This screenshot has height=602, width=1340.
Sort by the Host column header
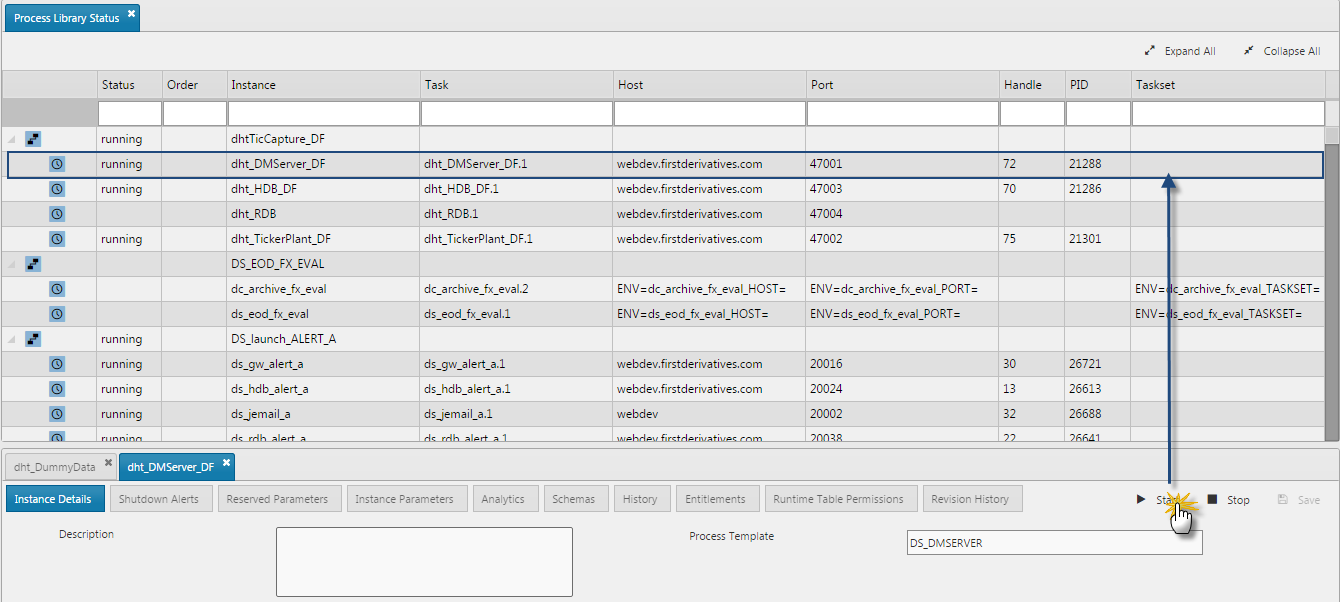pos(709,85)
